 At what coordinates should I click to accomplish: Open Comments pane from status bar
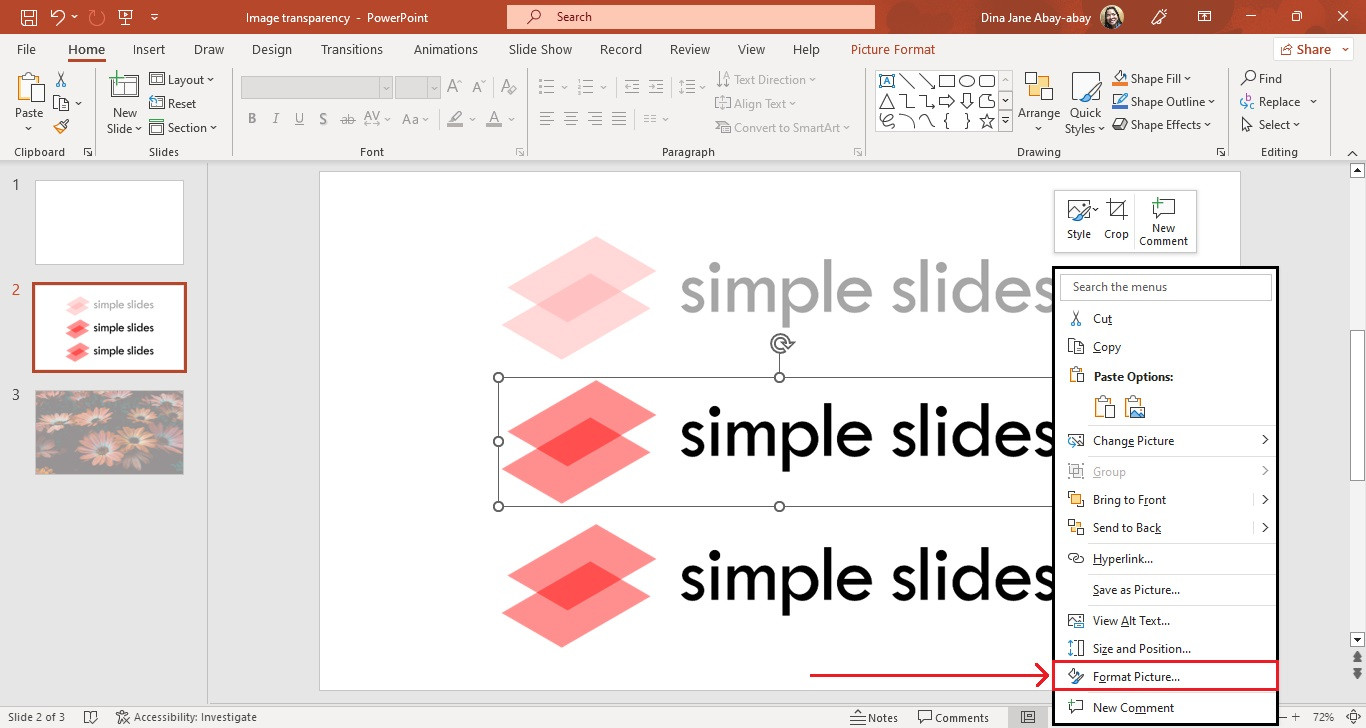(x=951, y=717)
